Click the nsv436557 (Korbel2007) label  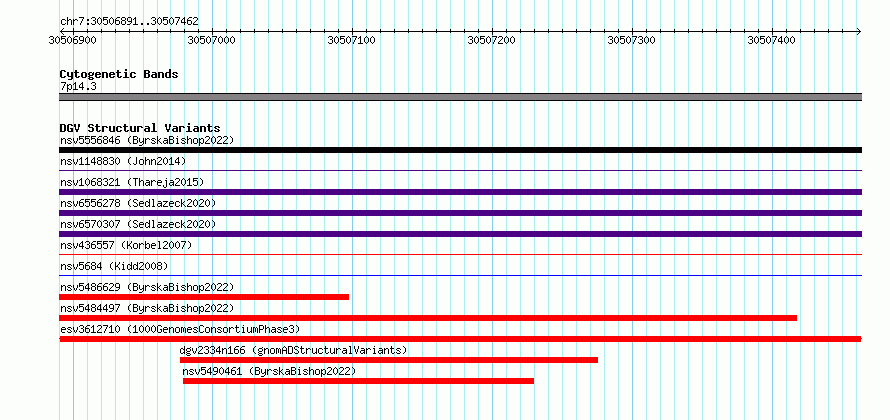pyautogui.click(x=126, y=245)
